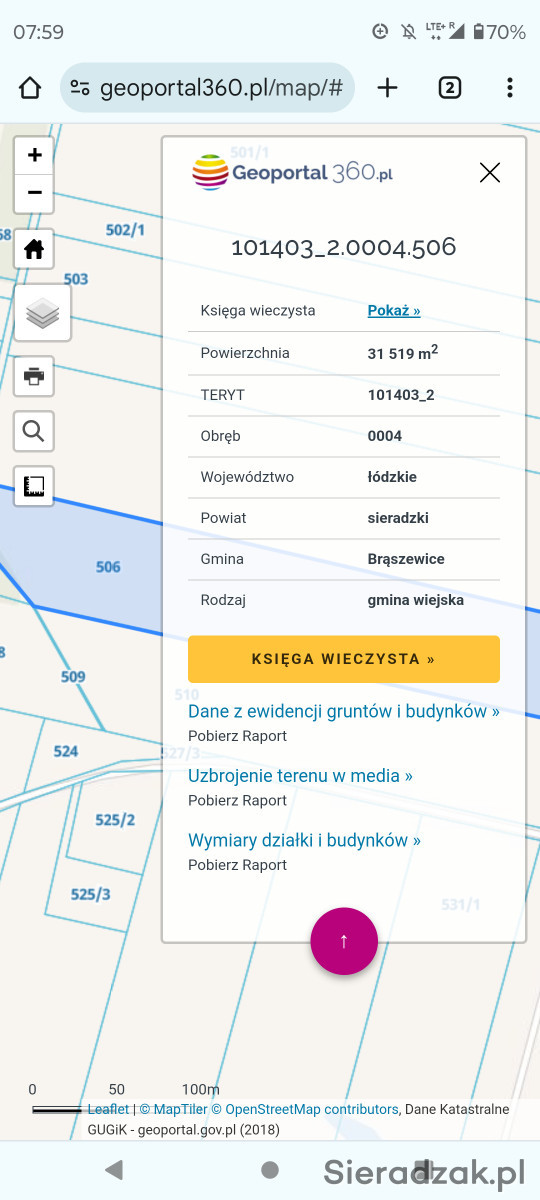Open the browser home page icon
Screen dimensions: 540x1200
30,88
